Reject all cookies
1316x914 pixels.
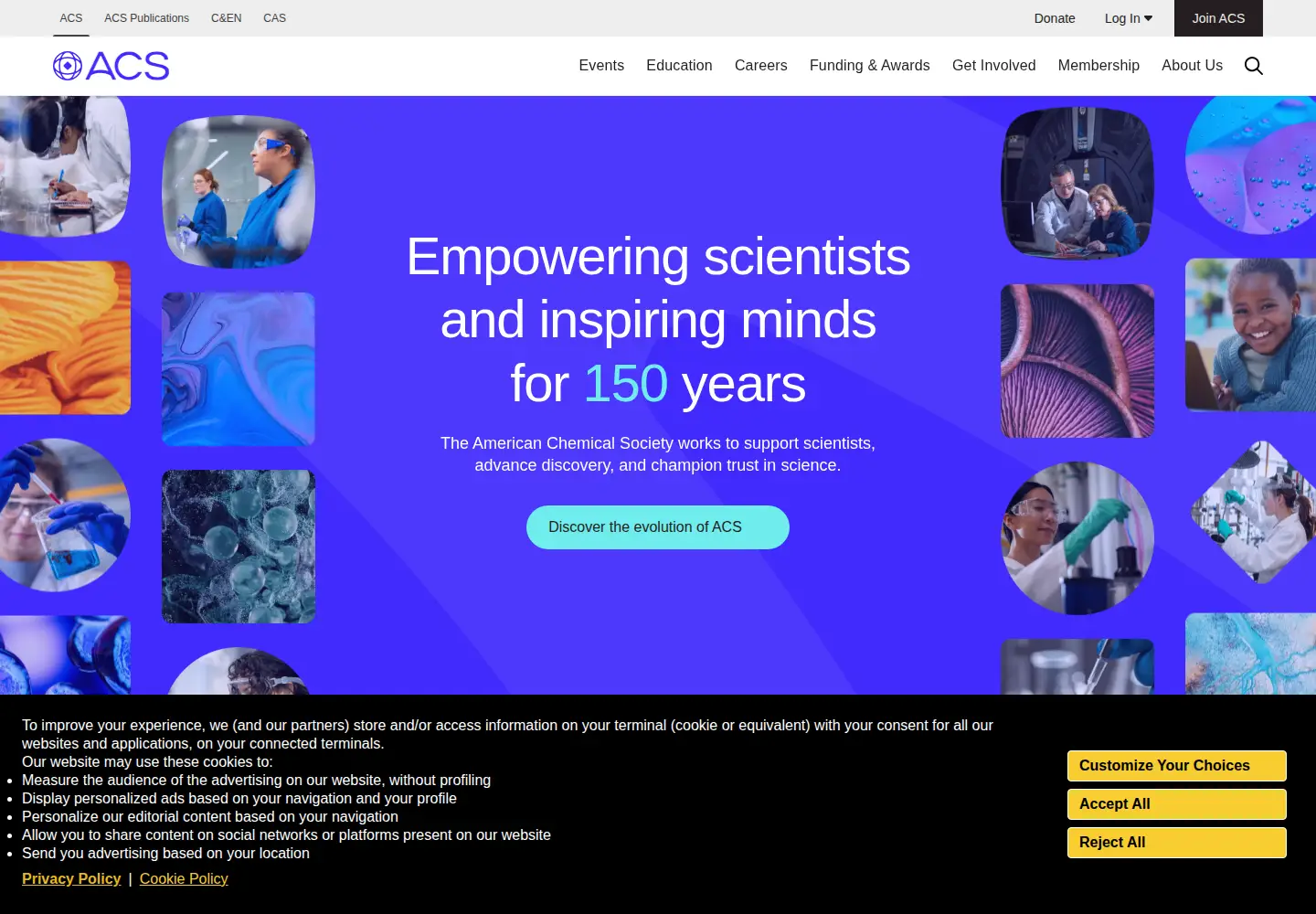(1177, 843)
